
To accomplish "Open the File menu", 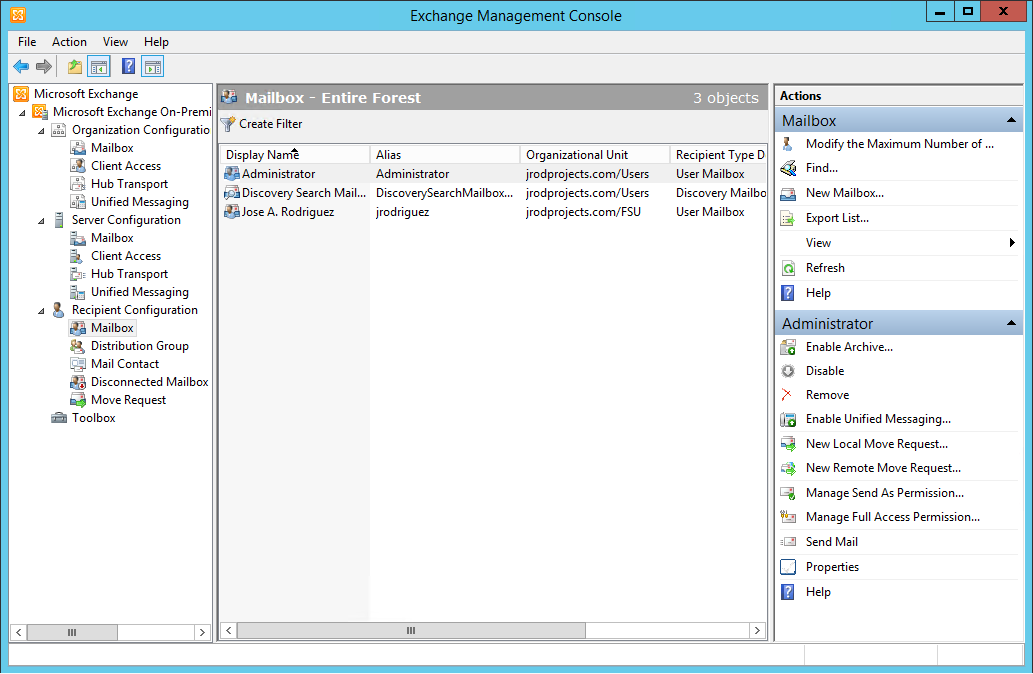I will (27, 42).
